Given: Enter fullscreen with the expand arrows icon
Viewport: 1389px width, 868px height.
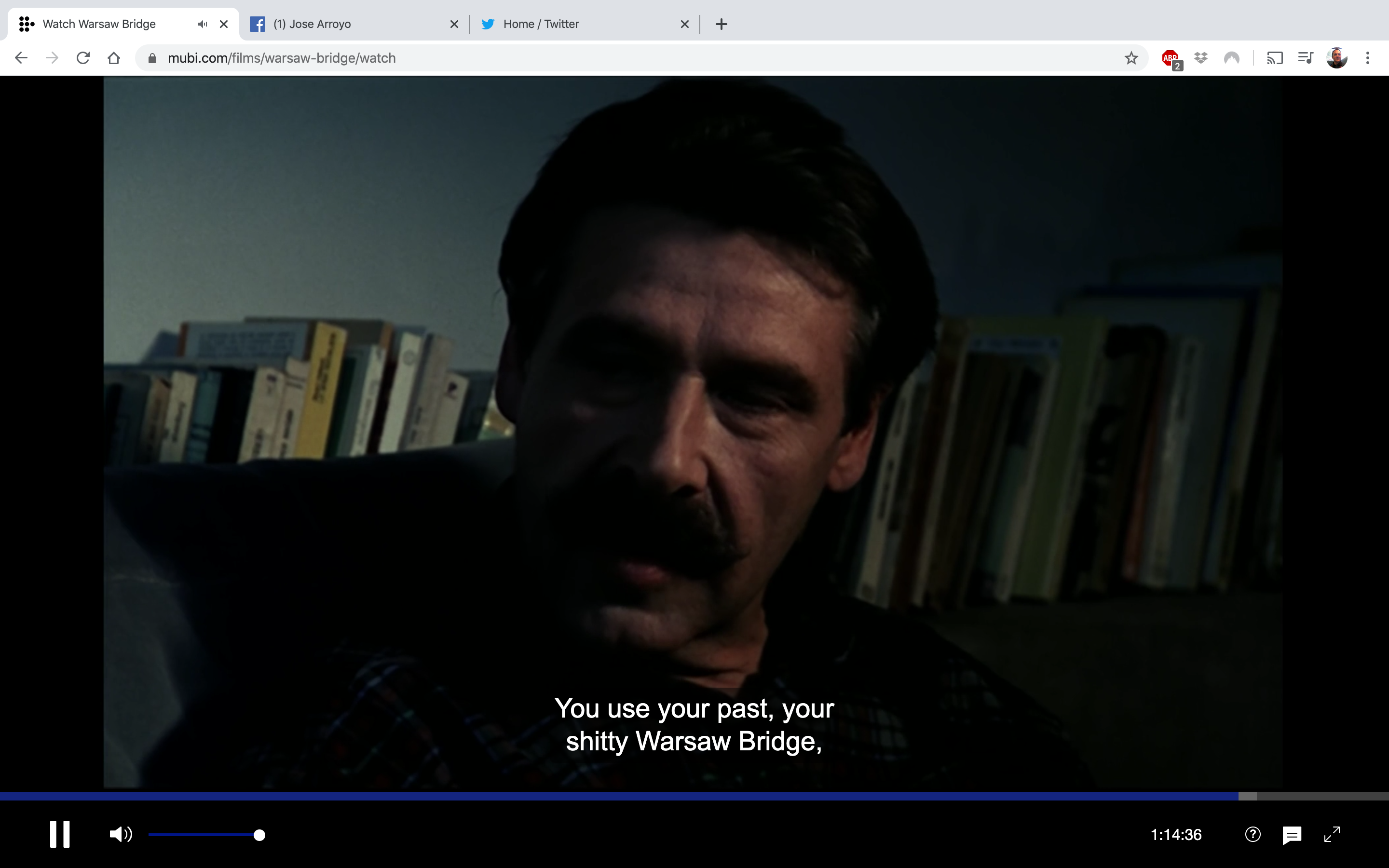Looking at the screenshot, I should [1332, 834].
